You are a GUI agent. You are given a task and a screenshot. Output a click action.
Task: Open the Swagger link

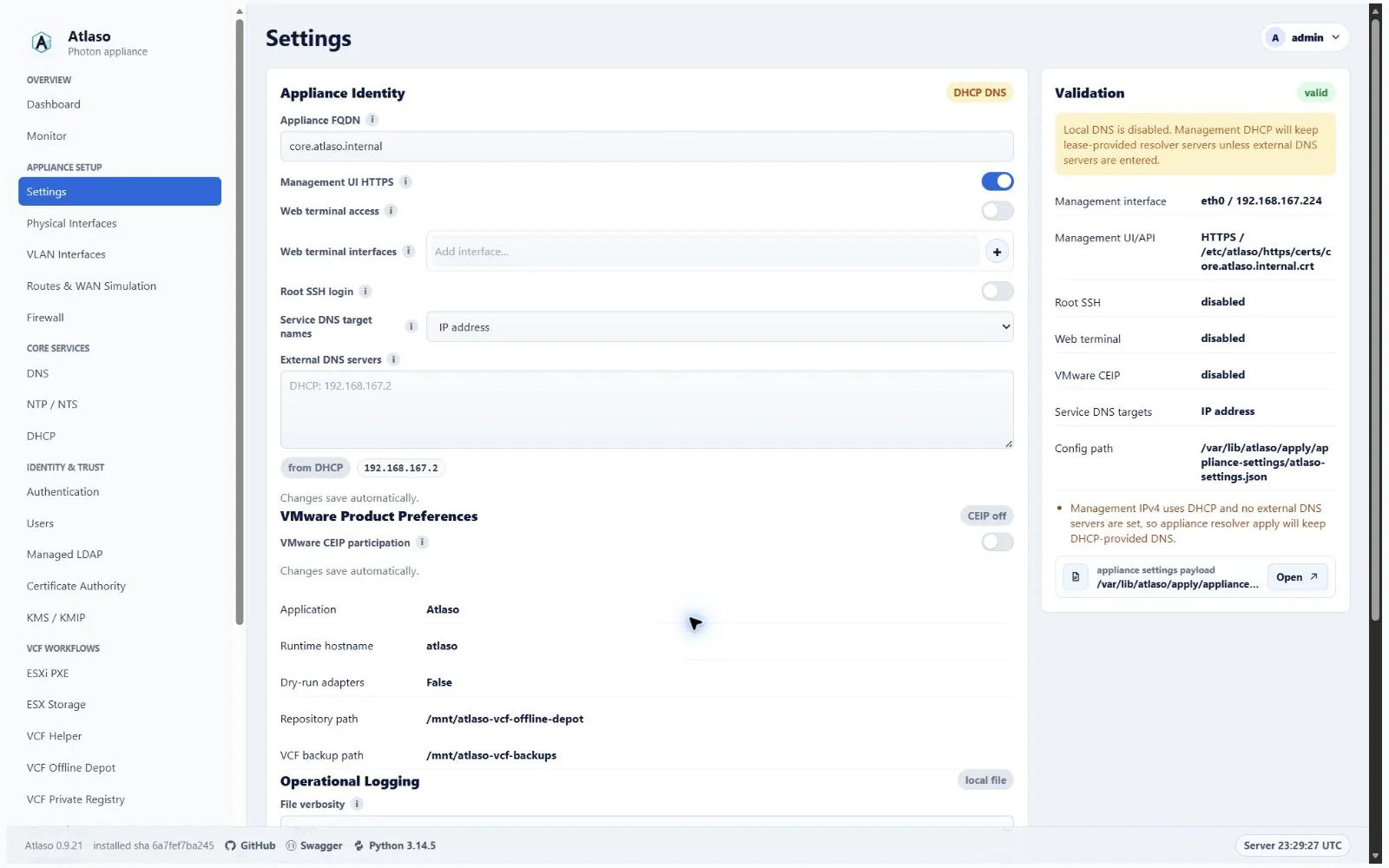click(x=314, y=845)
